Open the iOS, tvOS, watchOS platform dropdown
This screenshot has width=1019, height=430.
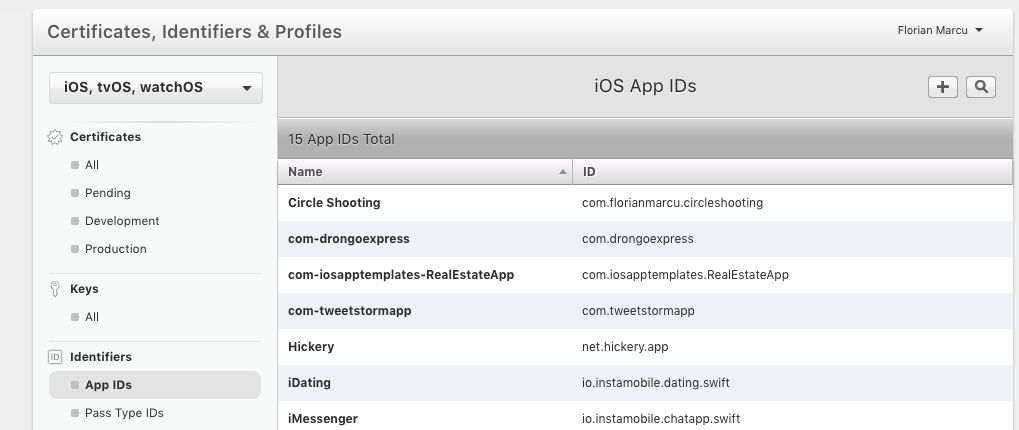pyautogui.click(x=155, y=88)
